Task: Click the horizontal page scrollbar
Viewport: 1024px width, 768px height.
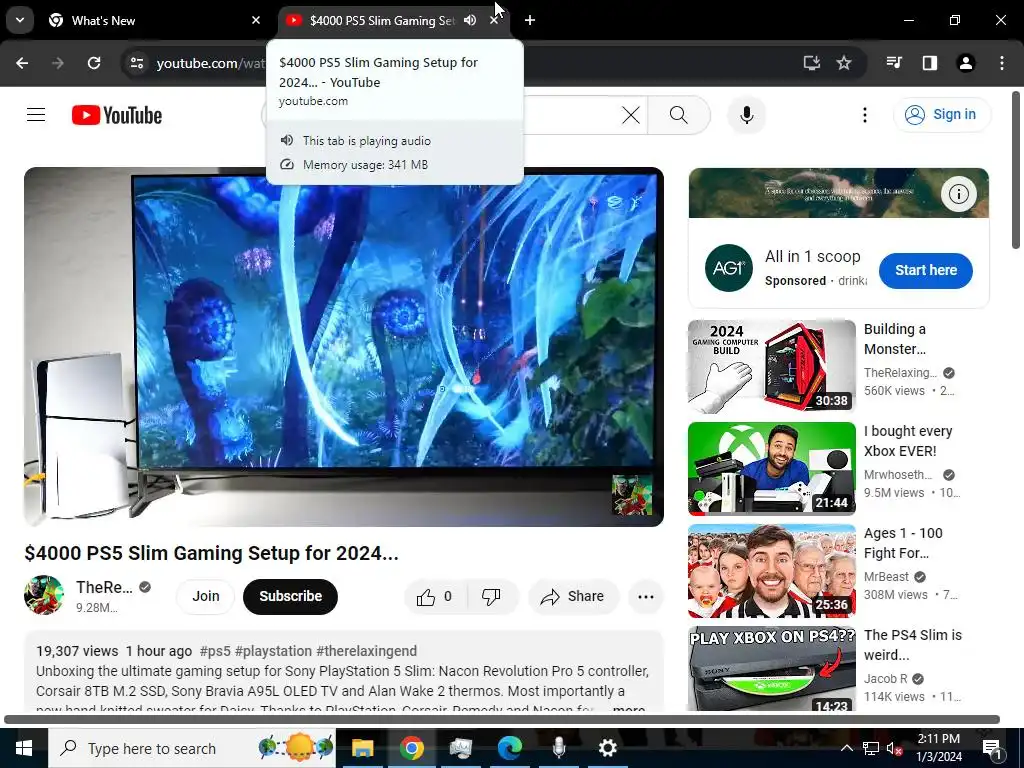Action: (502, 720)
